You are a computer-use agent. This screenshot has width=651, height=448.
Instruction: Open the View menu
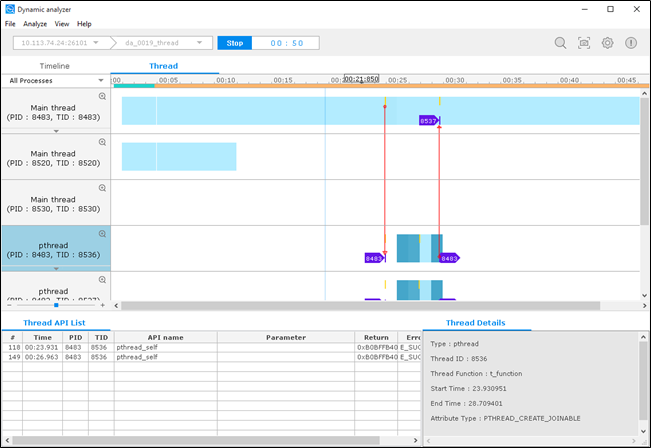62,23
